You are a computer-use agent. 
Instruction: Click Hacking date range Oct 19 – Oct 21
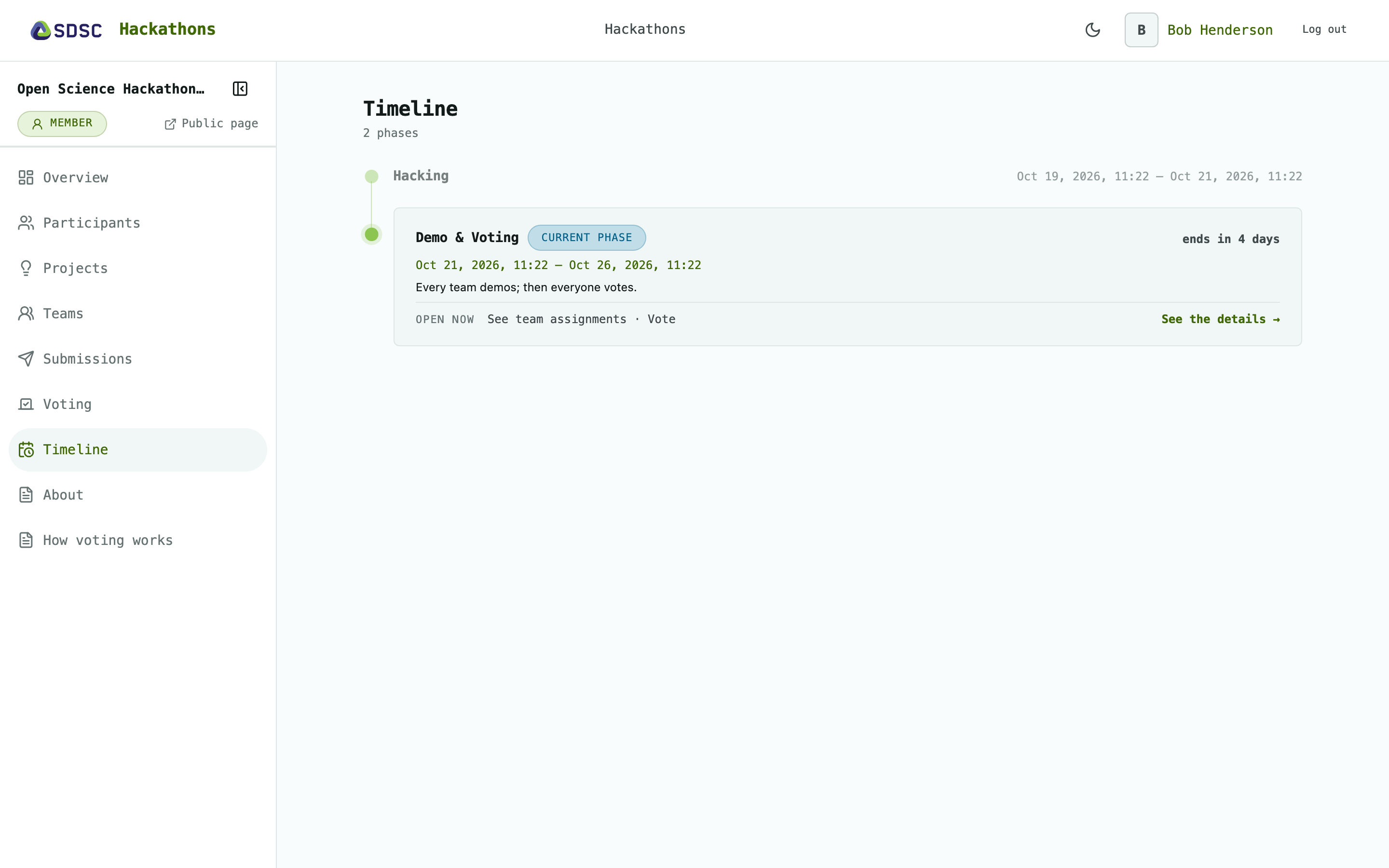1159,176
